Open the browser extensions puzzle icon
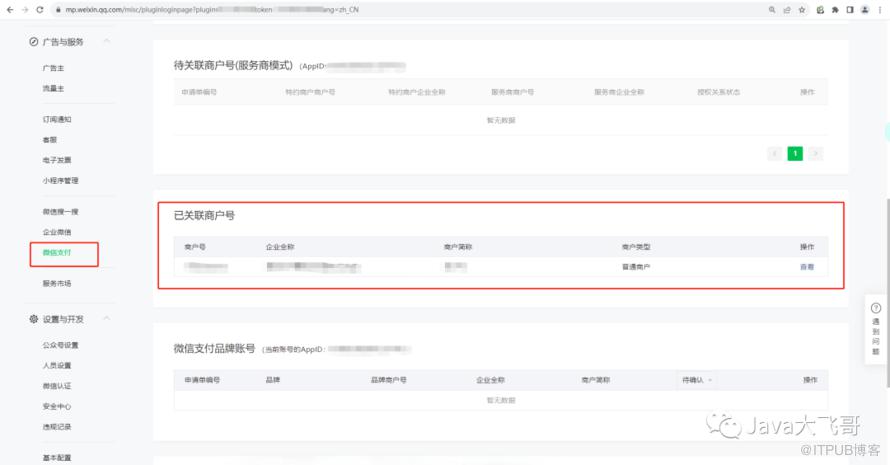Viewport: 890px width, 465px height. 835,10
